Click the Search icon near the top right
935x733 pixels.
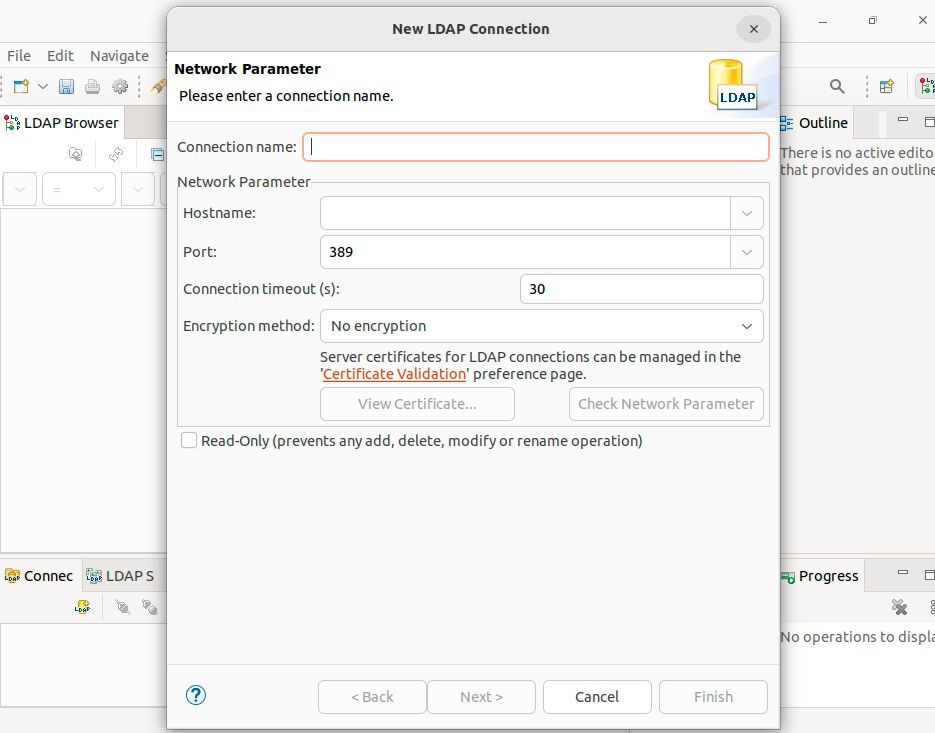coord(837,86)
